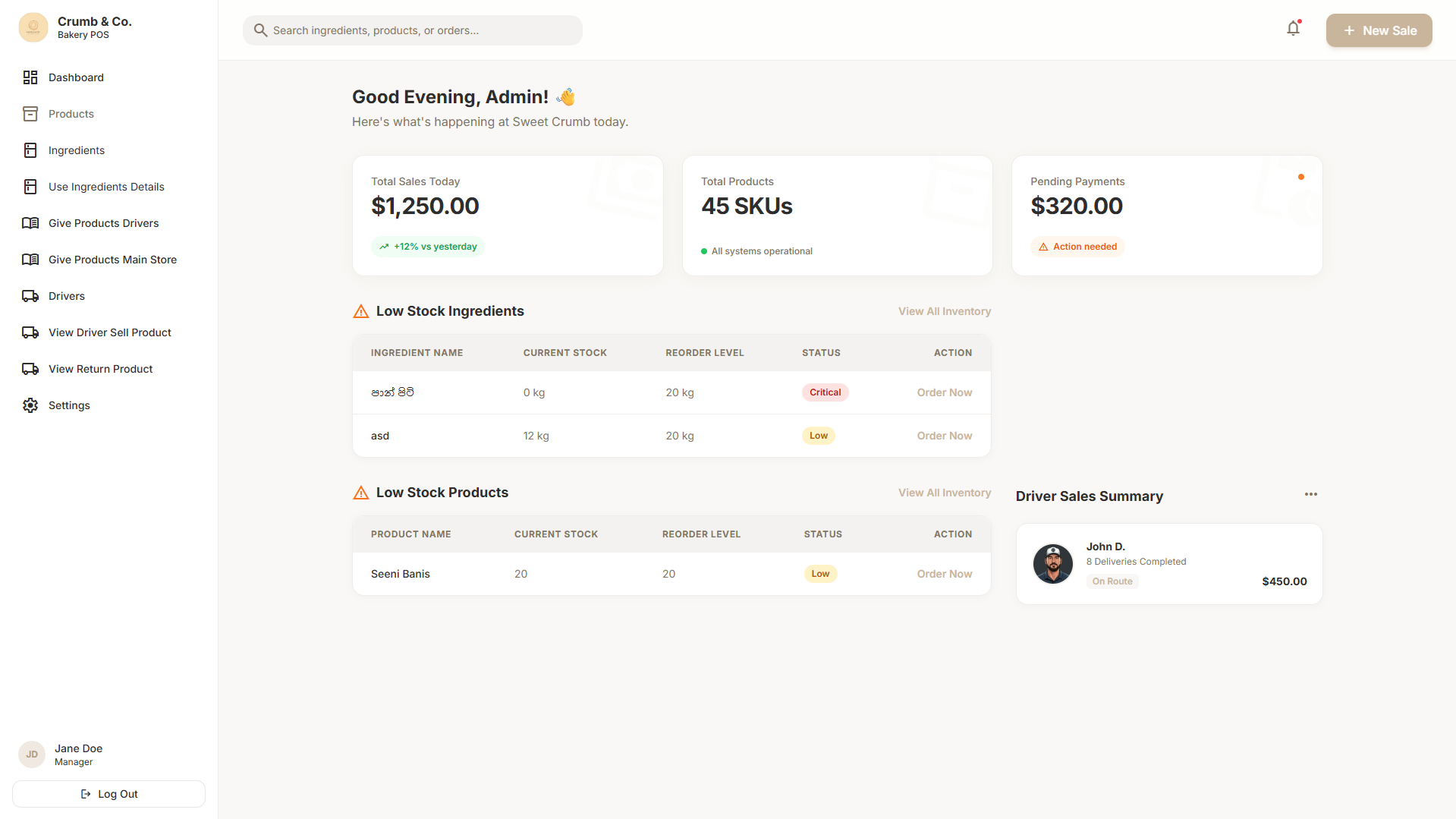1456x819 pixels.
Task: Click the Give Products Drivers book icon
Action: [30, 222]
